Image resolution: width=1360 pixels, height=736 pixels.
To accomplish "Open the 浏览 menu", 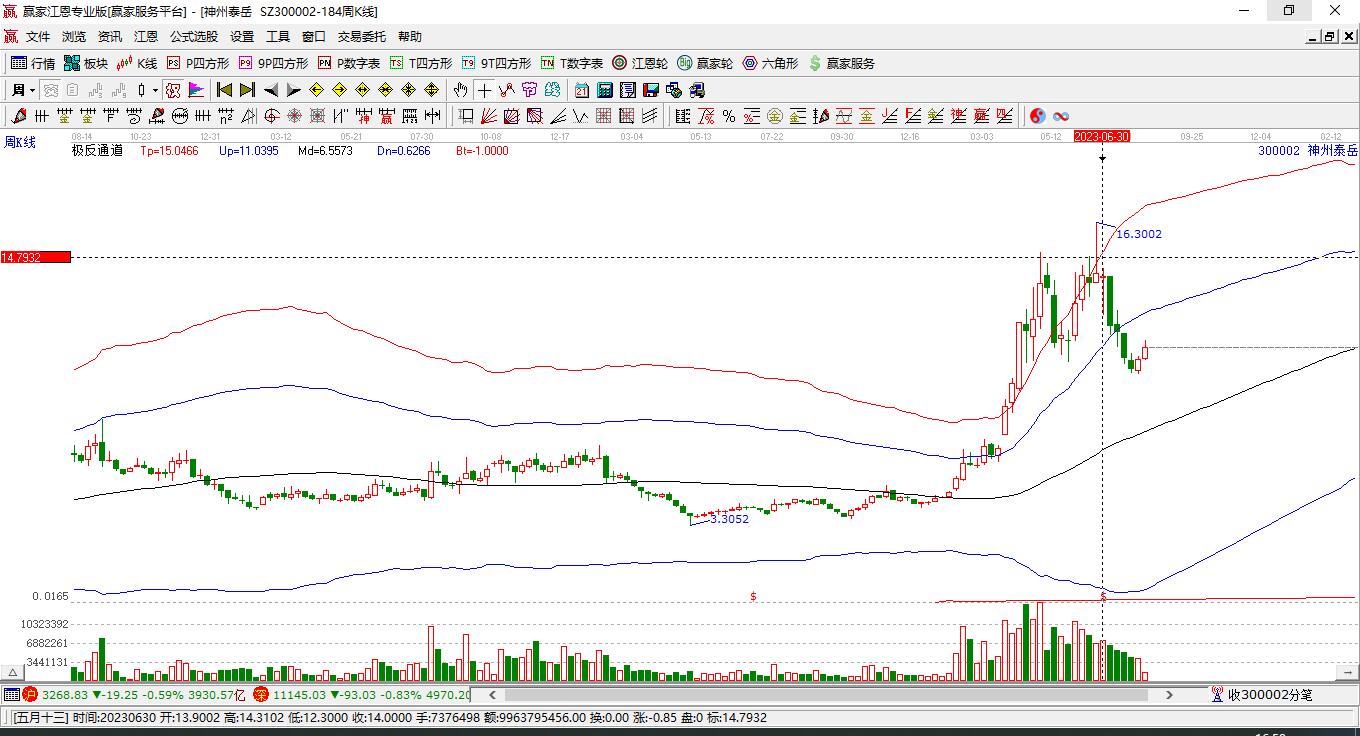I will tap(74, 37).
